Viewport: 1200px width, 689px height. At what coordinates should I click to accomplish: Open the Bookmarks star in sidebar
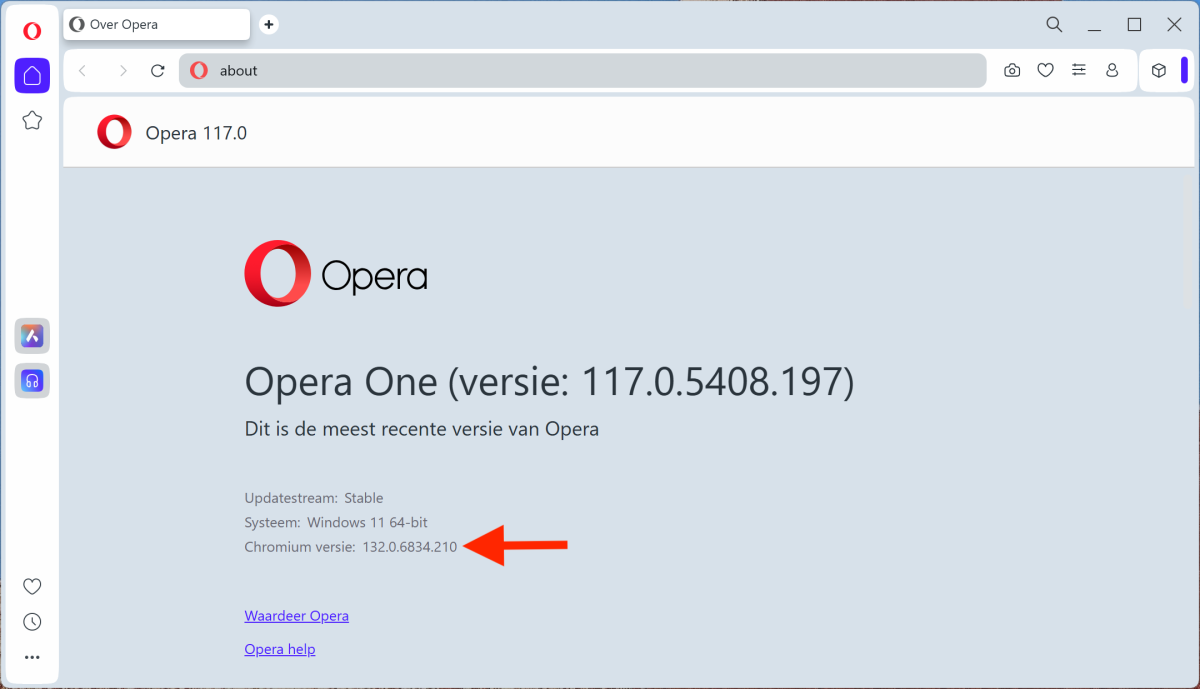click(x=32, y=121)
